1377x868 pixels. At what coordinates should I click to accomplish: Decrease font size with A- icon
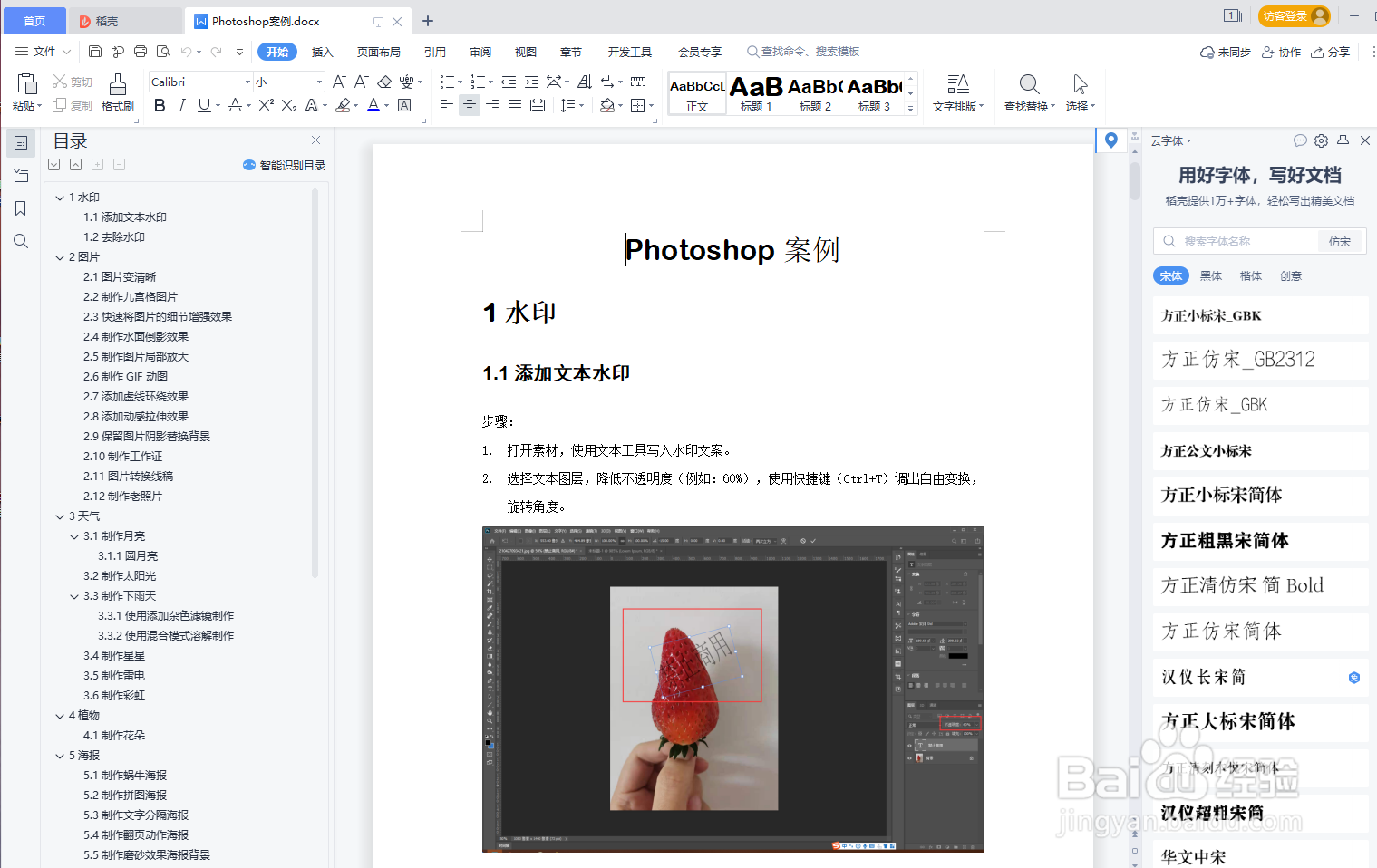[361, 82]
